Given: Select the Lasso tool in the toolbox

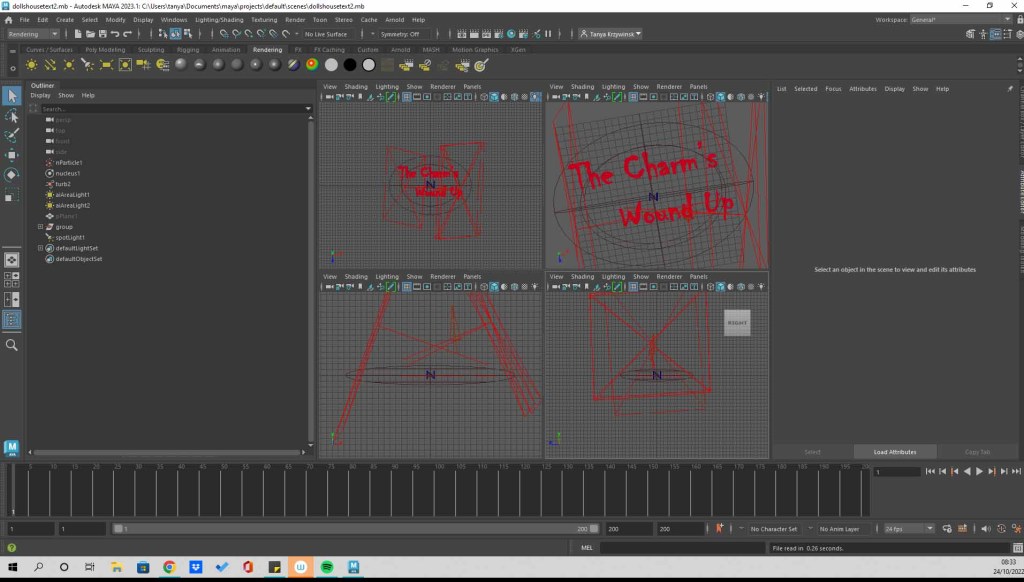Looking at the screenshot, I should pos(12,115).
